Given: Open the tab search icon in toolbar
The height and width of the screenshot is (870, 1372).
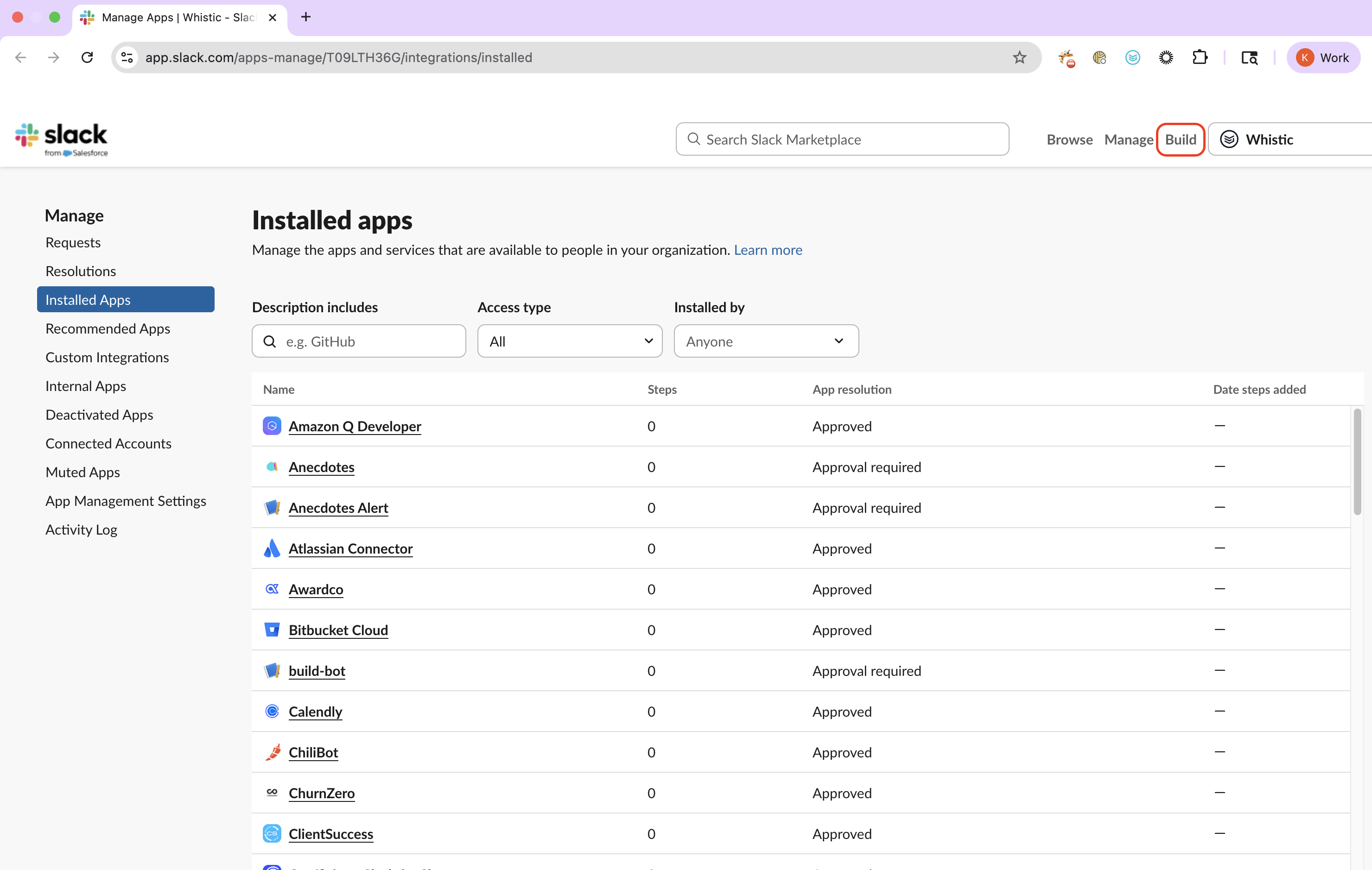Looking at the screenshot, I should [x=1249, y=57].
